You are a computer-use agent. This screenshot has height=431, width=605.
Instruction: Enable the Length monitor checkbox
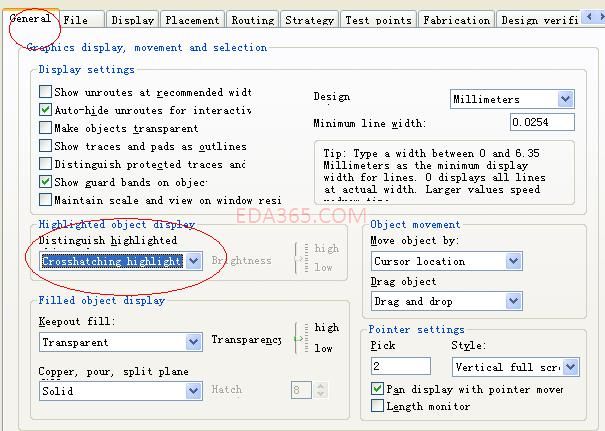(377, 406)
